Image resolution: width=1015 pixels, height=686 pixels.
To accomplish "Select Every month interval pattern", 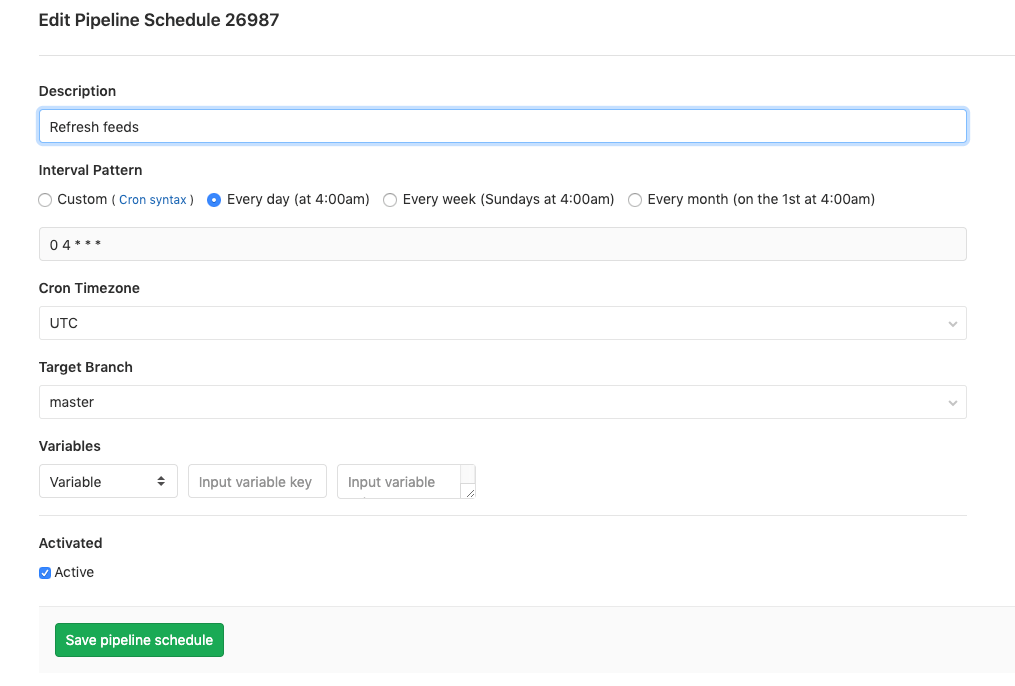I will click(x=635, y=200).
